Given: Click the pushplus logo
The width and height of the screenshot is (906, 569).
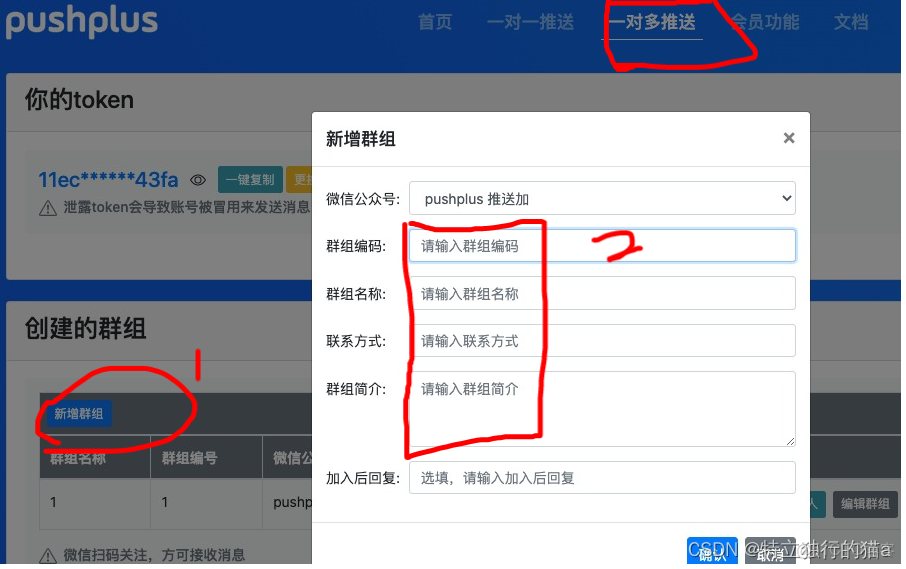Looking at the screenshot, I should coord(81,22).
